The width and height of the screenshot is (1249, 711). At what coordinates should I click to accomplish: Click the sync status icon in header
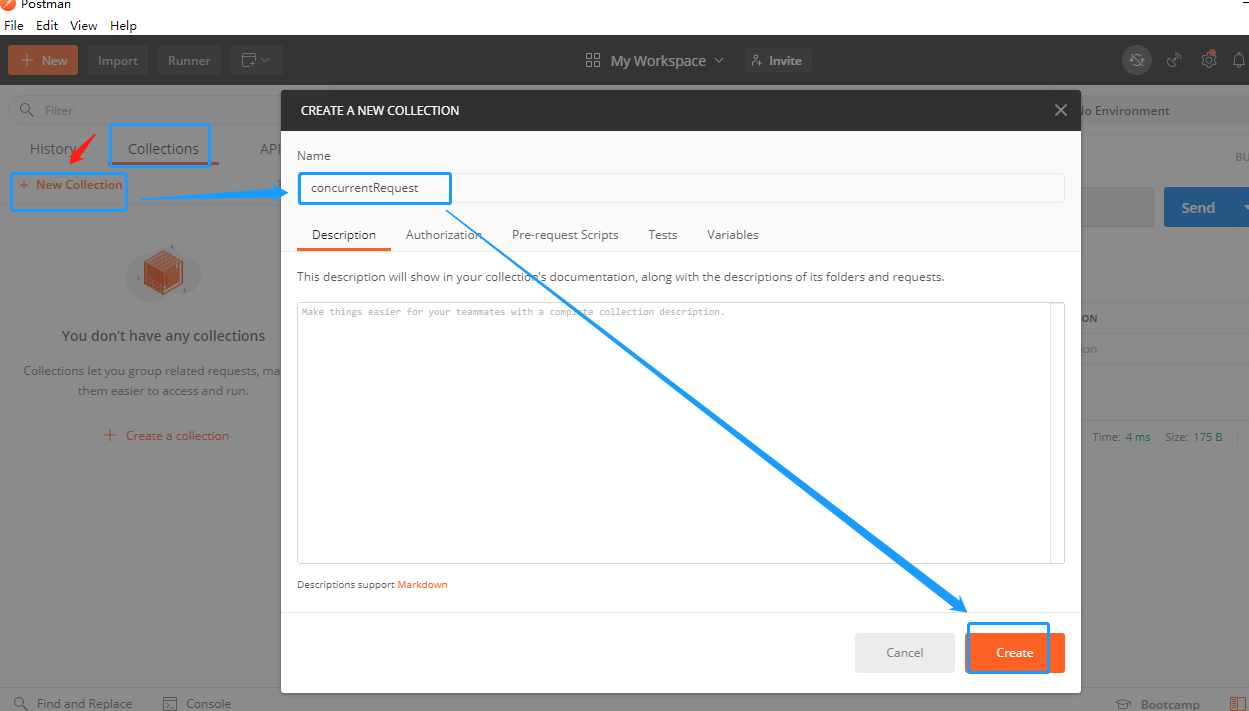1136,60
